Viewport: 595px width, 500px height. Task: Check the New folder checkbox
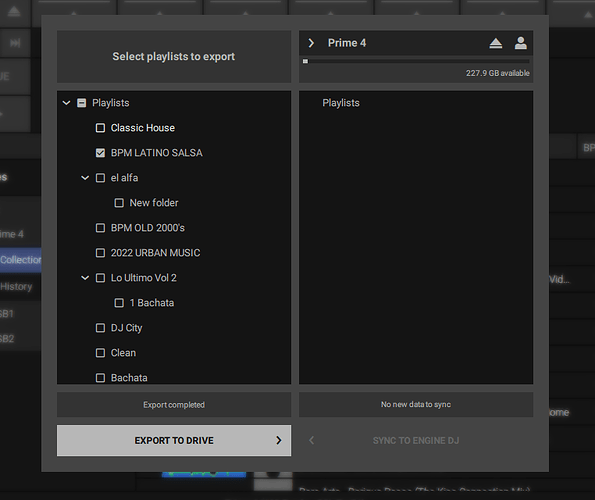pos(119,203)
